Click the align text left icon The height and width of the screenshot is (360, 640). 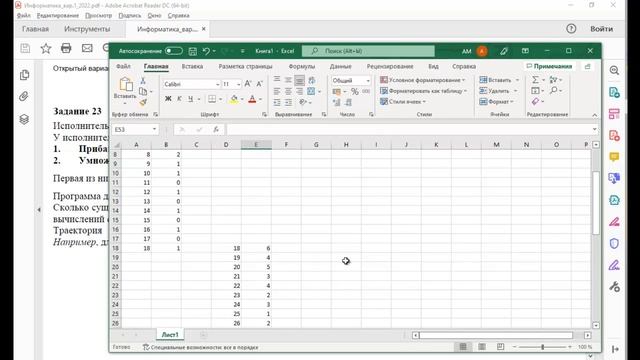point(277,91)
